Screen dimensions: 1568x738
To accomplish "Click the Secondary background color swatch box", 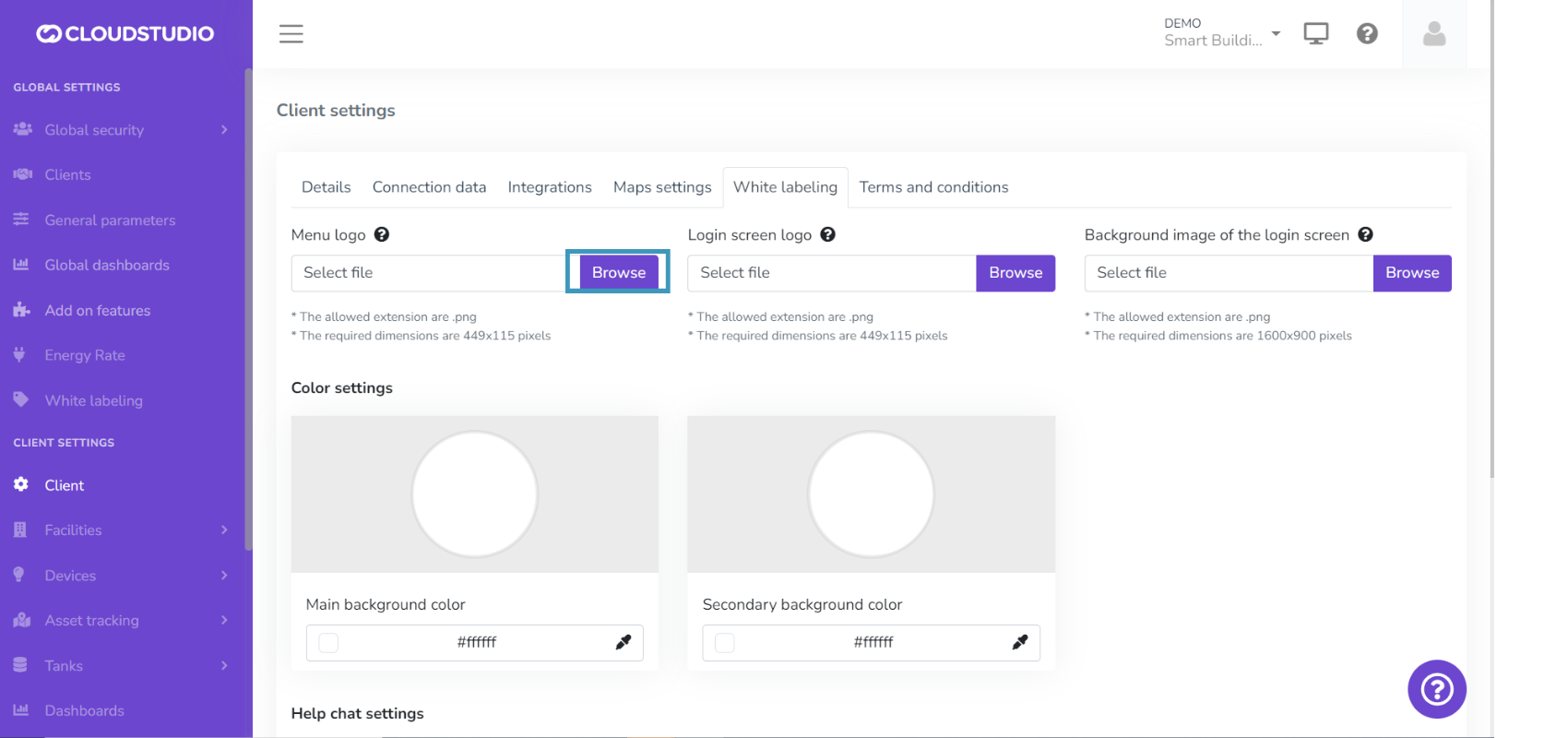I will click(725, 643).
